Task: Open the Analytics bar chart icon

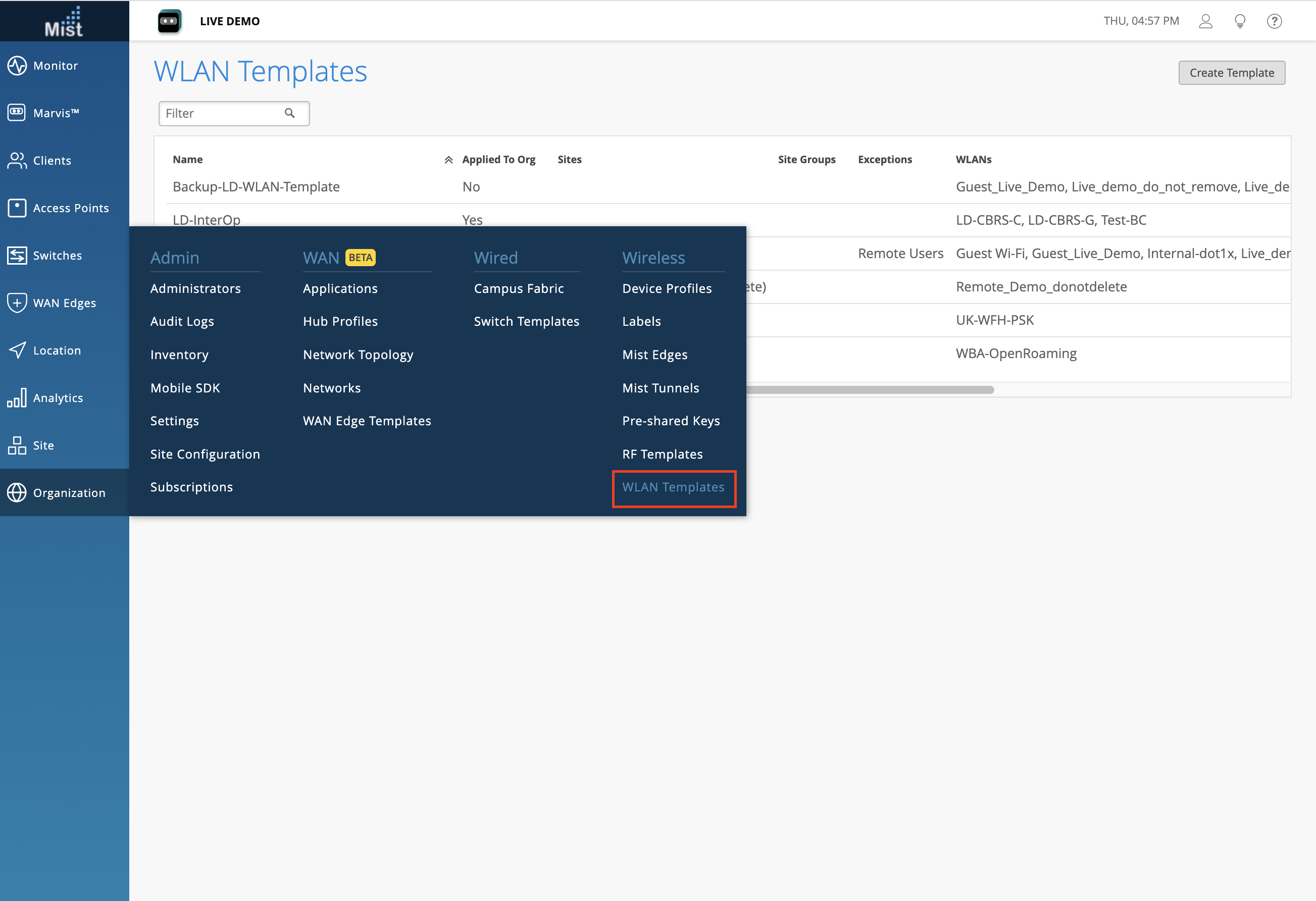Action: point(17,397)
